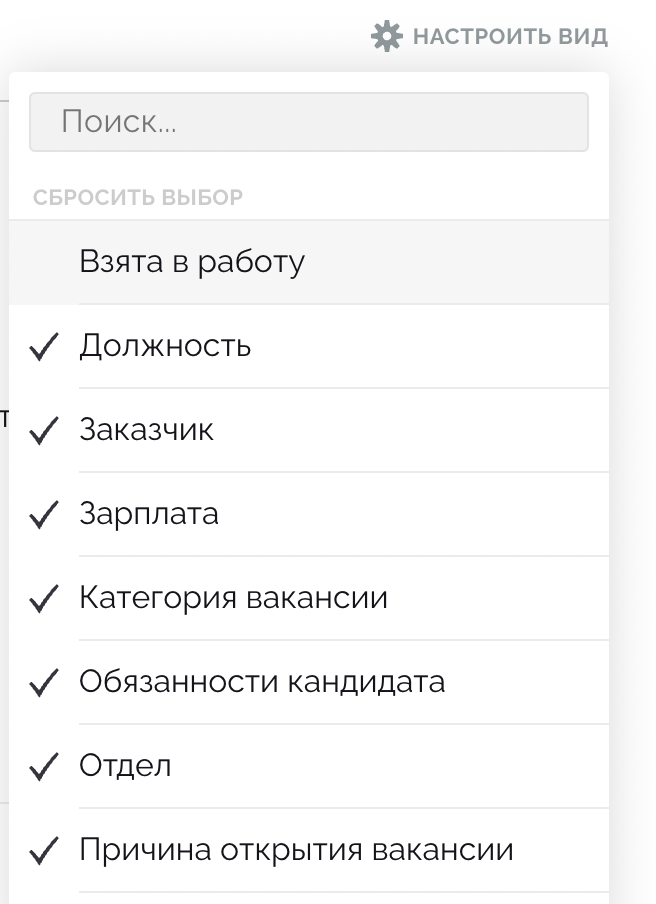This screenshot has width=656, height=904.
Task: Toggle Причина открытия вакансии column
Action: click(309, 850)
